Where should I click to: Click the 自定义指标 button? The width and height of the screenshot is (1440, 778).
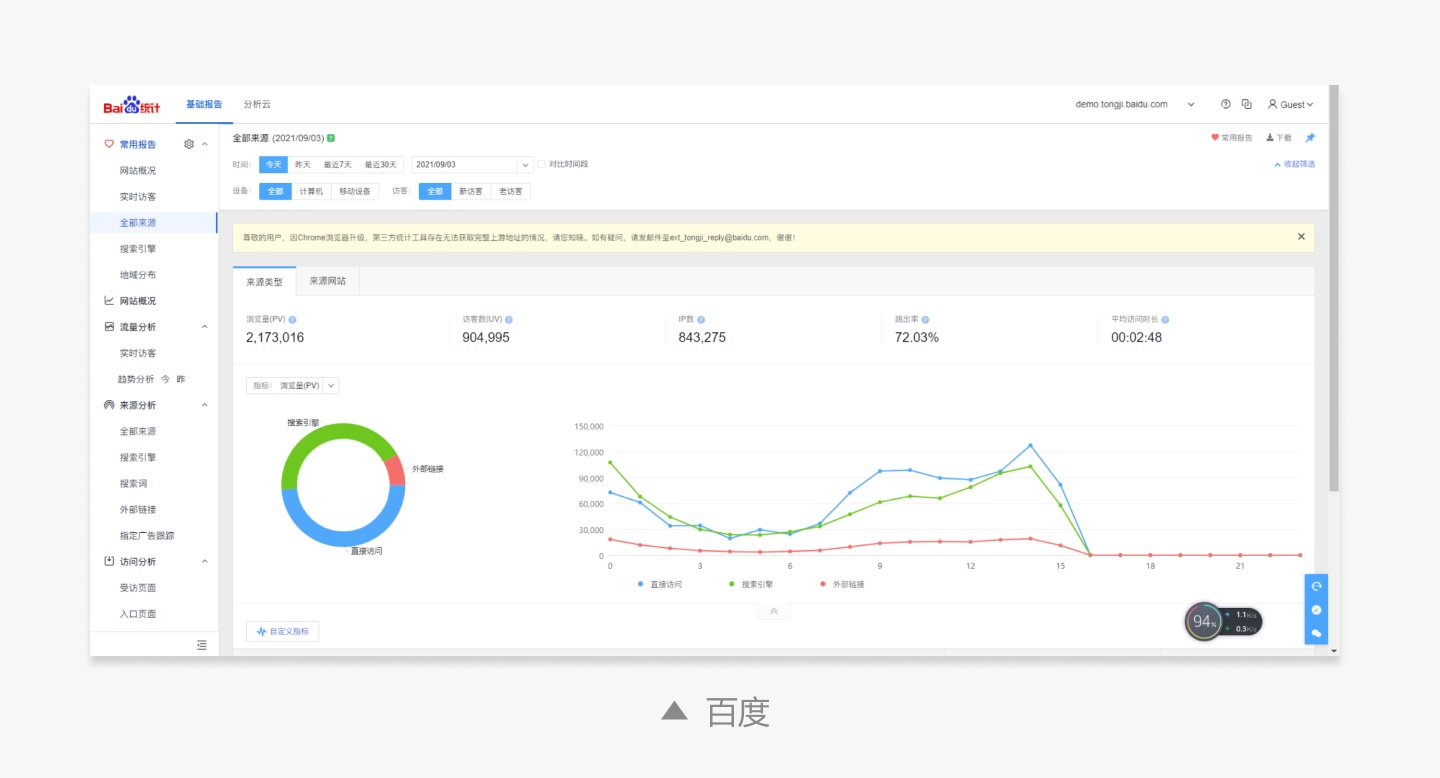[282, 632]
